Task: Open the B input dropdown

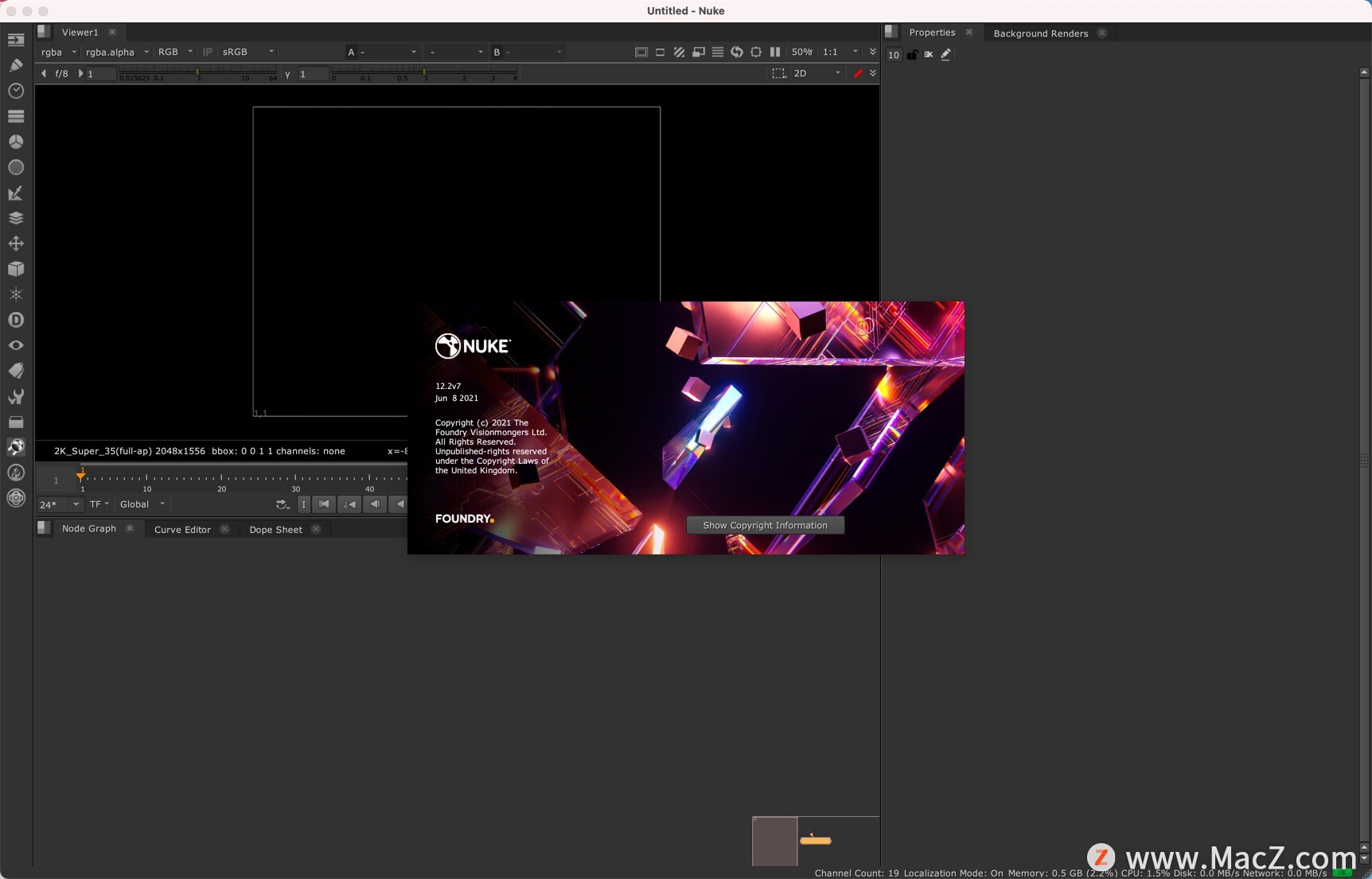Action: point(528,52)
